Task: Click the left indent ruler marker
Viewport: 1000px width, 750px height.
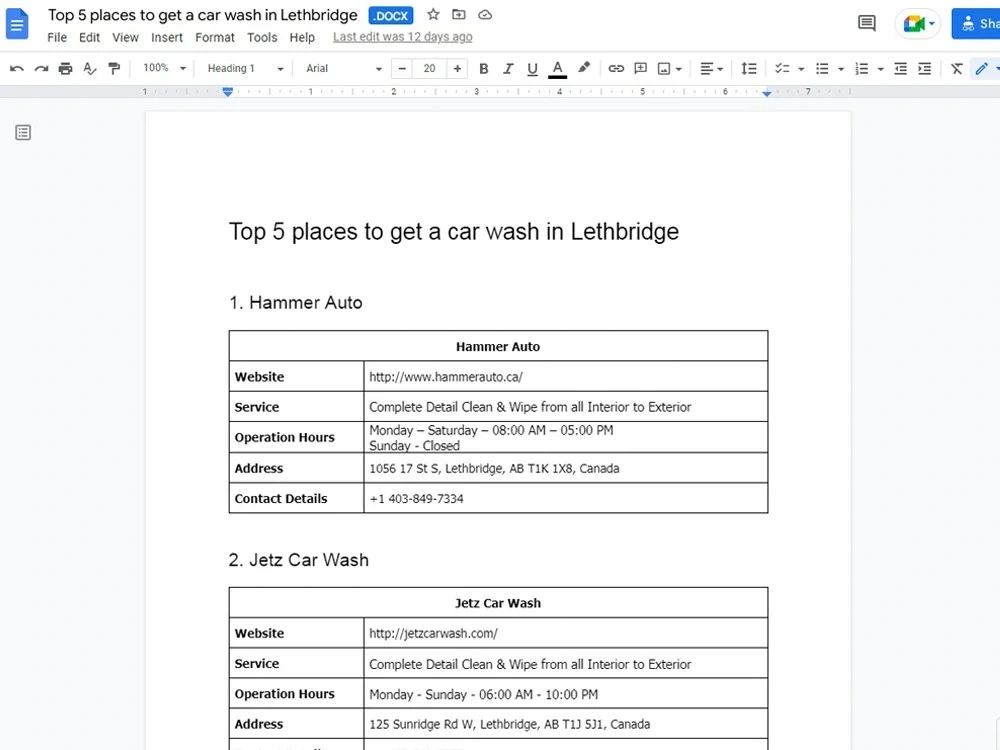Action: tap(228, 92)
